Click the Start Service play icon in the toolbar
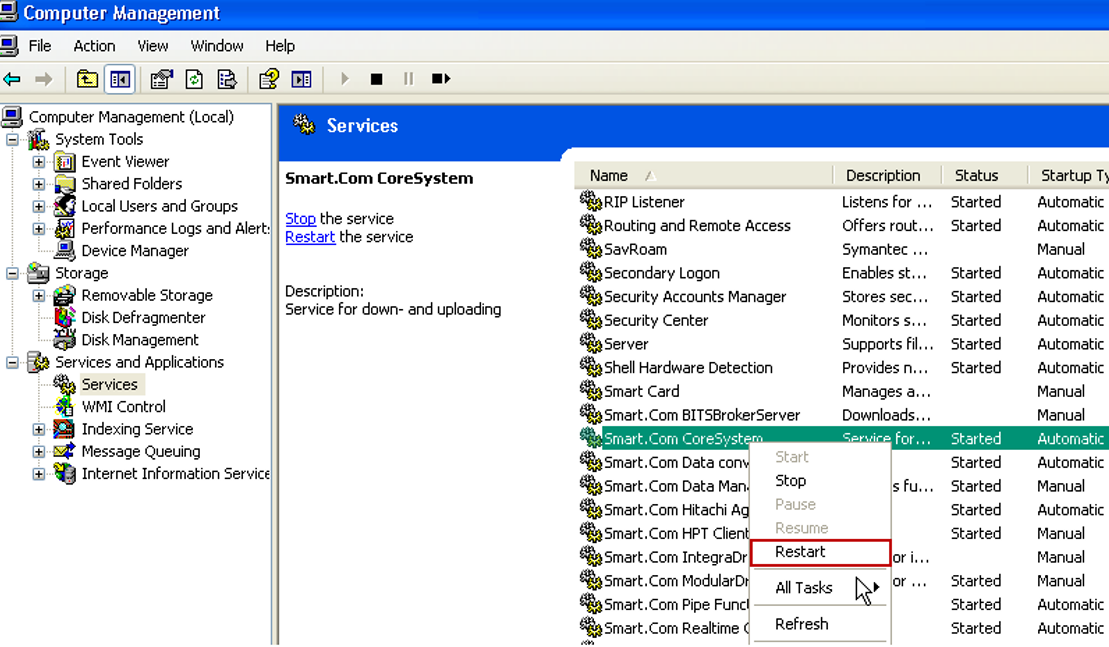 (344, 79)
